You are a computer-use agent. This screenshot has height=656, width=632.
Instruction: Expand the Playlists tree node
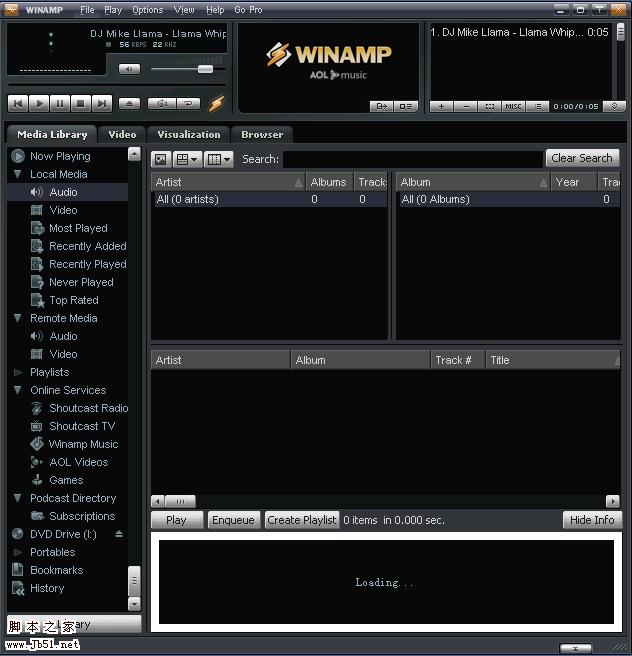point(18,372)
